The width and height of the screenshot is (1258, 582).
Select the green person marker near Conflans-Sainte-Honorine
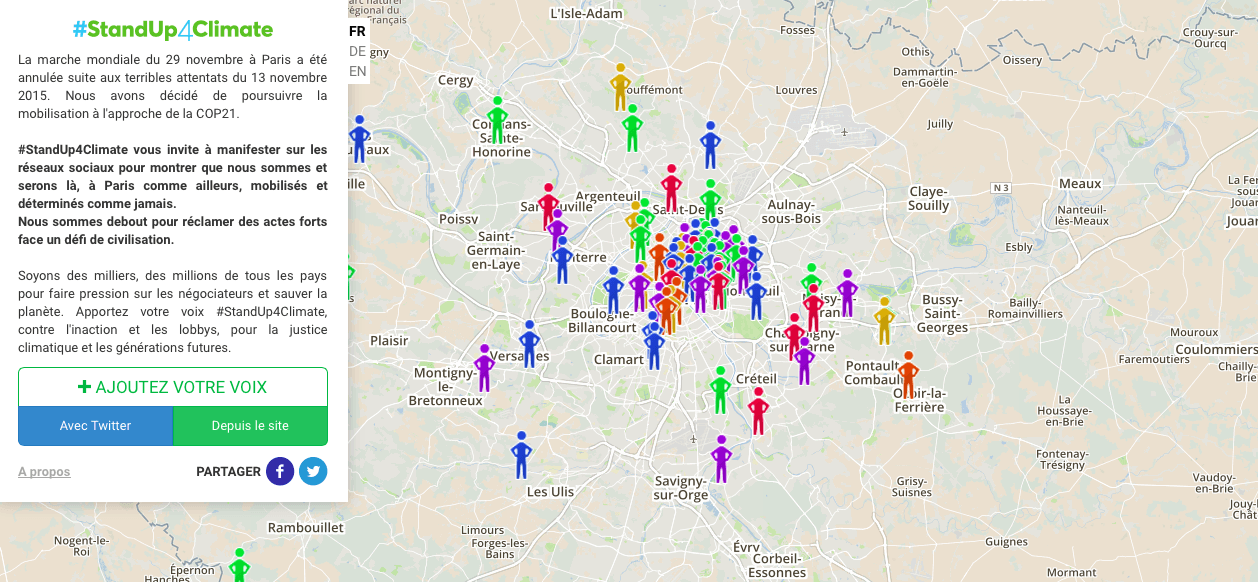point(497,119)
